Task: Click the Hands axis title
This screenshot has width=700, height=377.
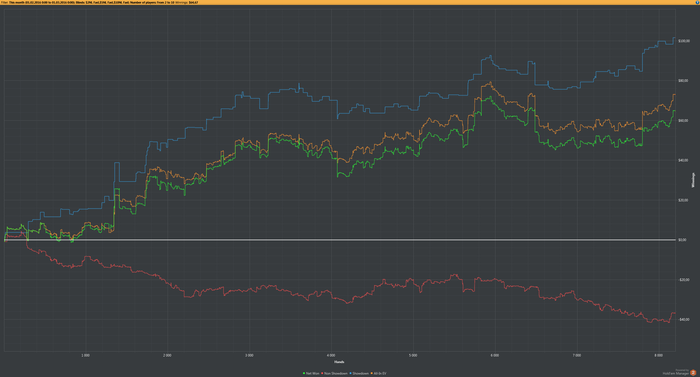Action: pos(339,362)
